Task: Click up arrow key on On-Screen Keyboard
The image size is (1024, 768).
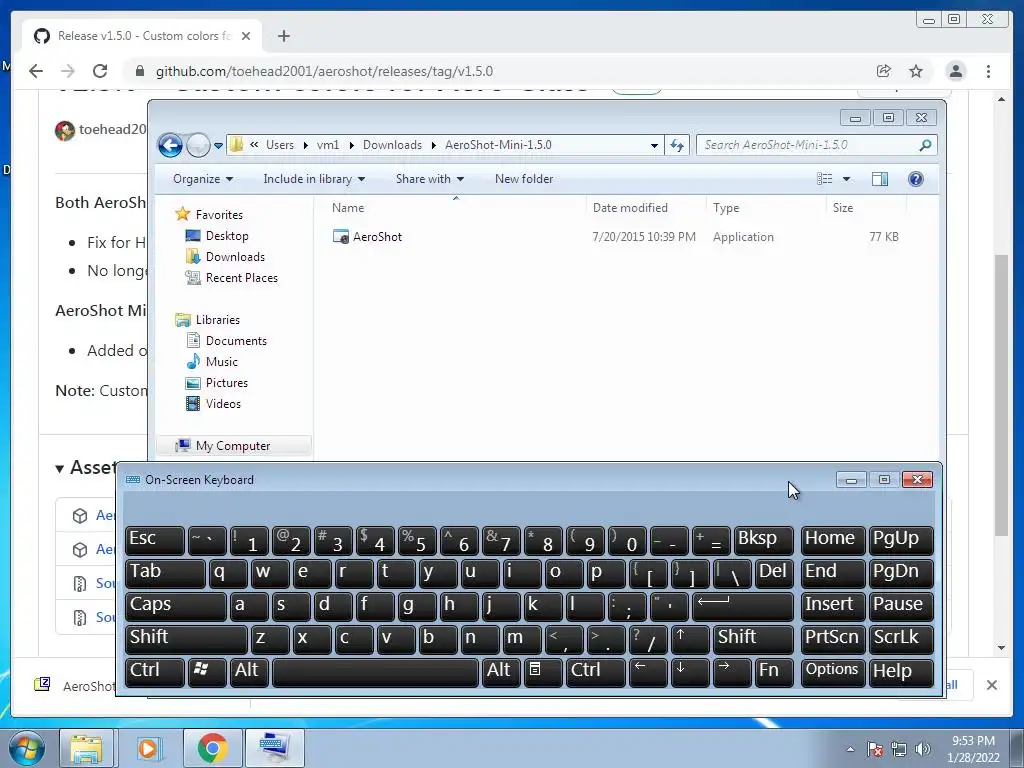Action: [x=690, y=639]
